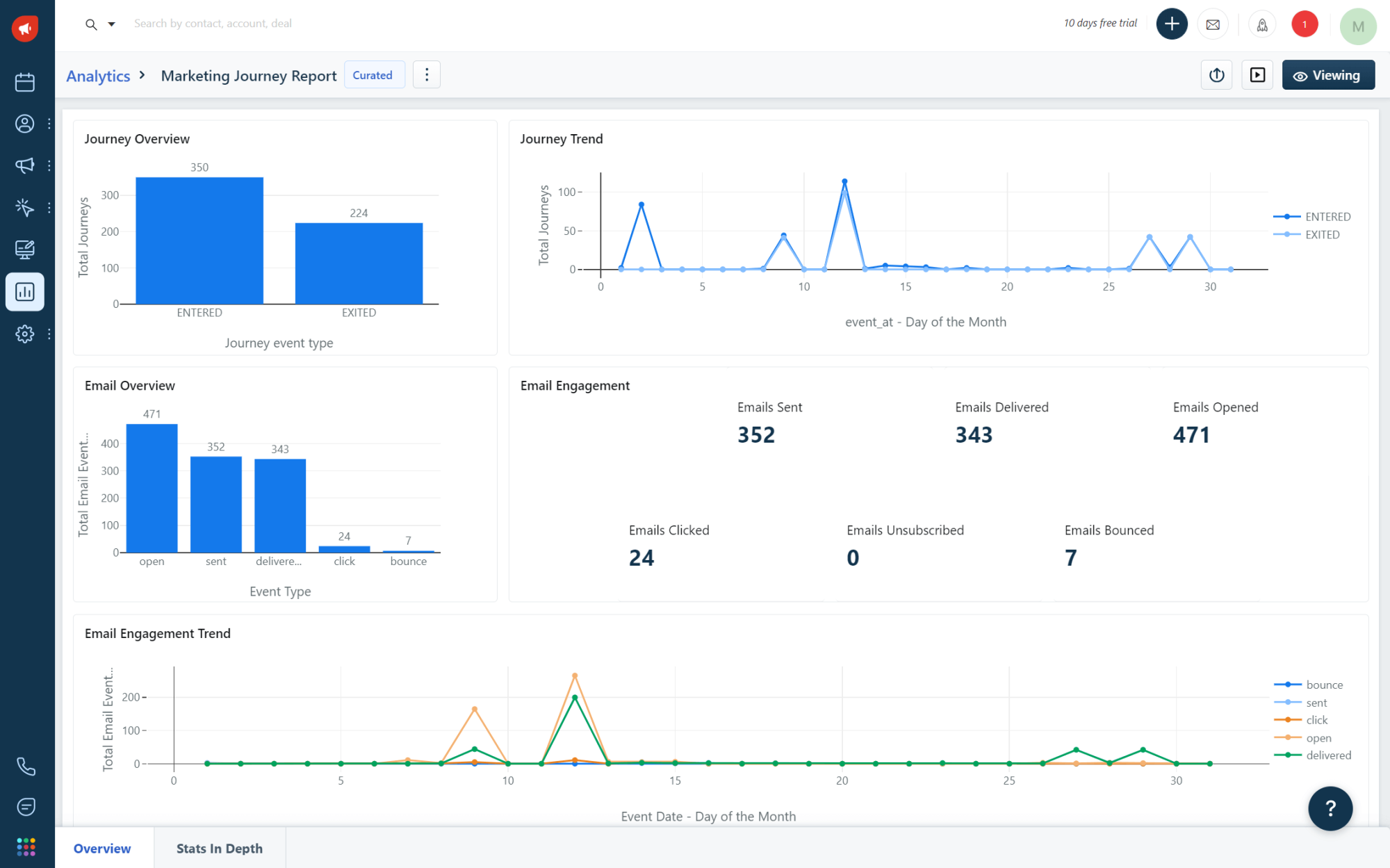Open the app switcher grid at bottom left
This screenshot has width=1390, height=868.
point(26,846)
